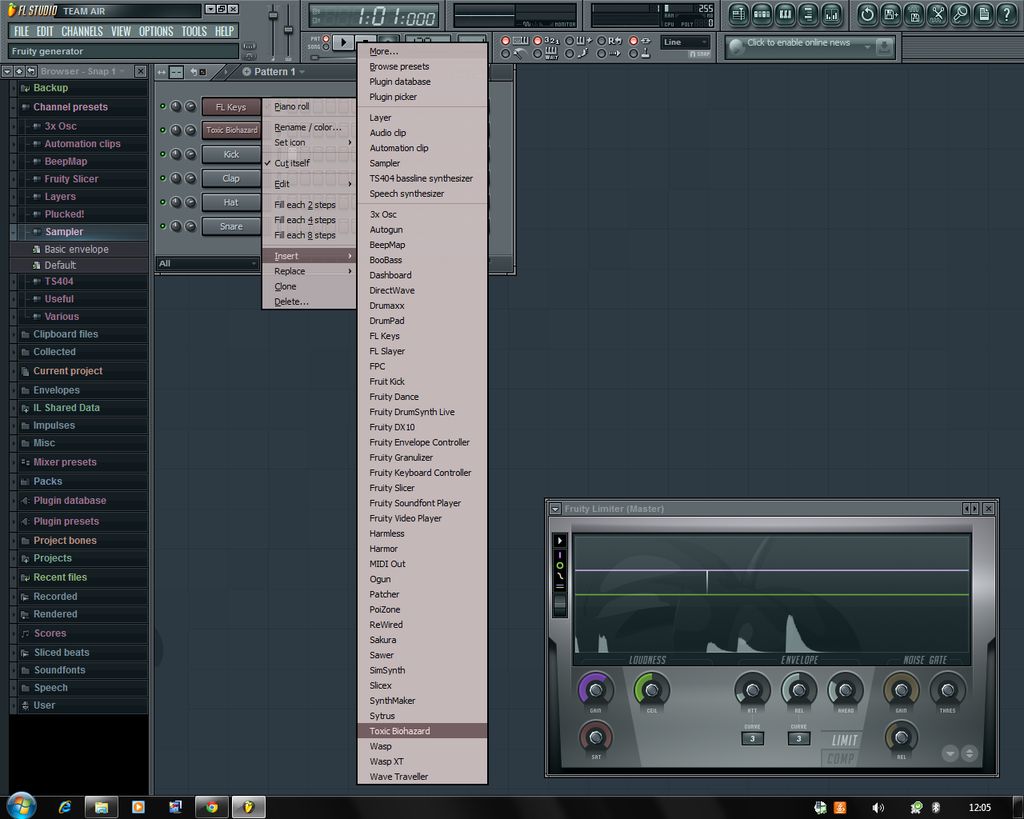Click the Undo icon in the shortcut toolbar
Image resolution: width=1024 pixels, height=819 pixels.
tap(868, 15)
